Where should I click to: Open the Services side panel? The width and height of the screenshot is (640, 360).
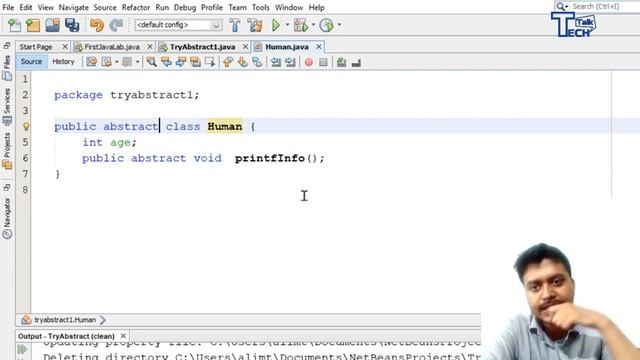click(x=7, y=106)
